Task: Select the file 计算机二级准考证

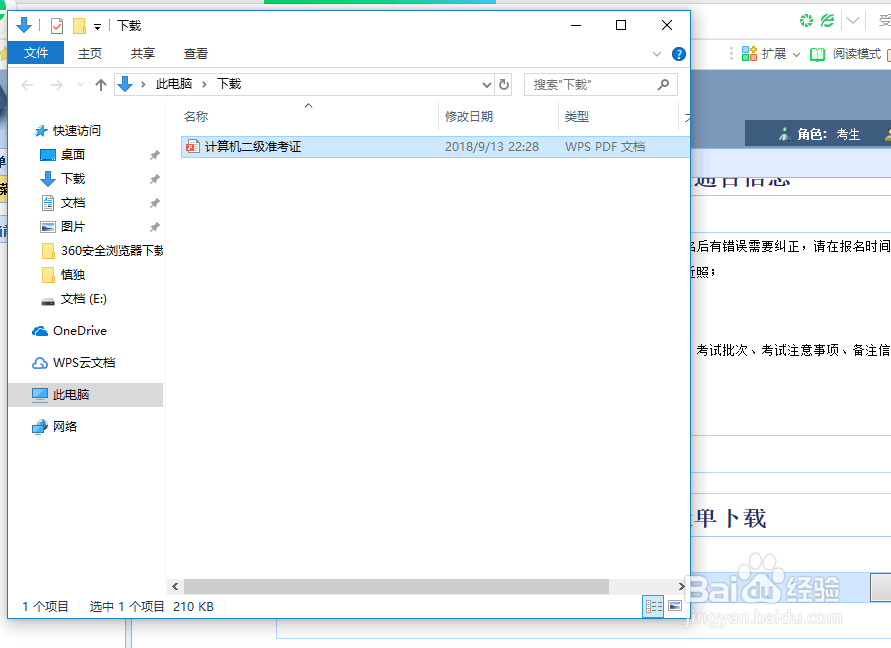Action: click(435, 147)
